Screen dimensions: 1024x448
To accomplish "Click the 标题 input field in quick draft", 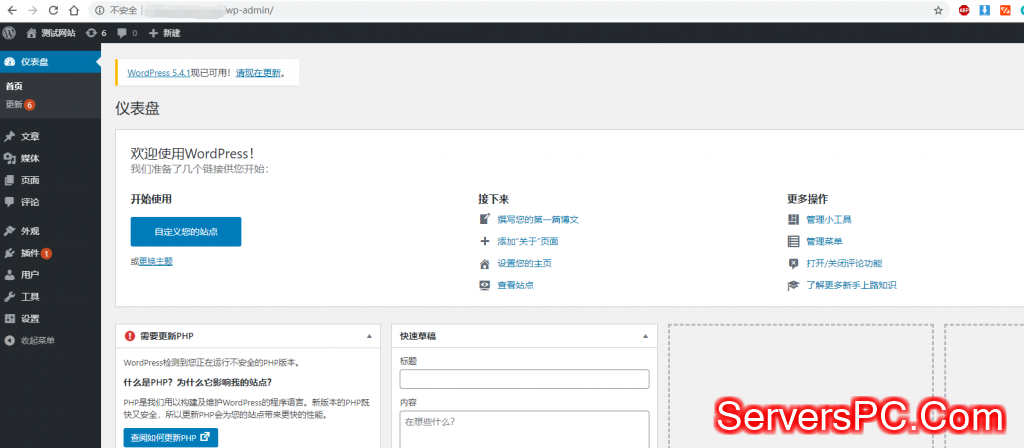I will (524, 379).
